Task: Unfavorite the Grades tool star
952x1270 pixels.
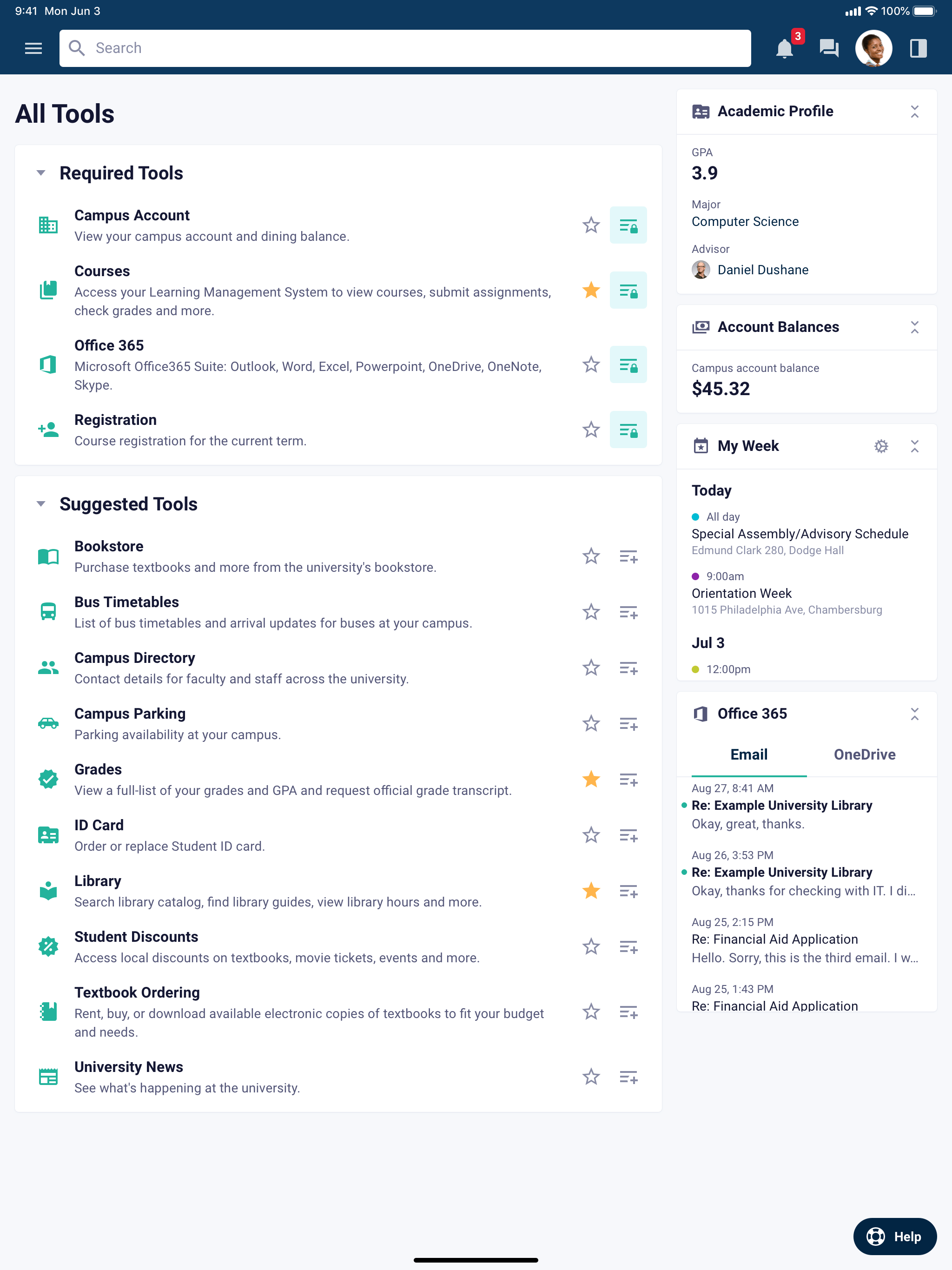Action: click(591, 780)
